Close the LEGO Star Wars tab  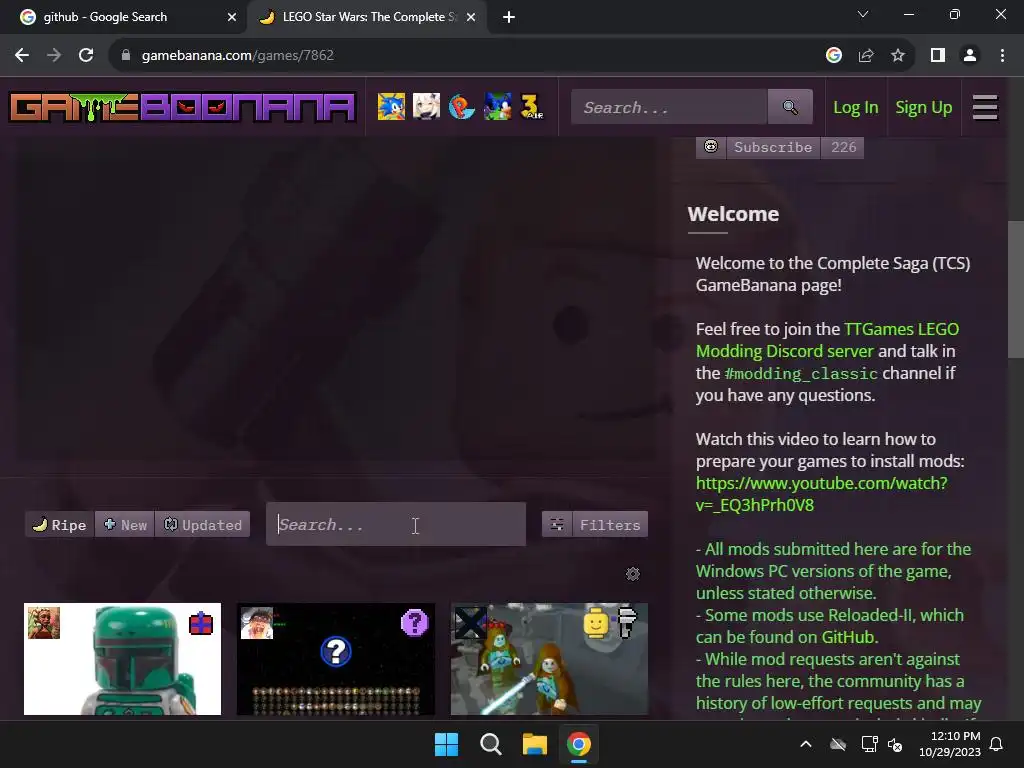[x=471, y=17]
